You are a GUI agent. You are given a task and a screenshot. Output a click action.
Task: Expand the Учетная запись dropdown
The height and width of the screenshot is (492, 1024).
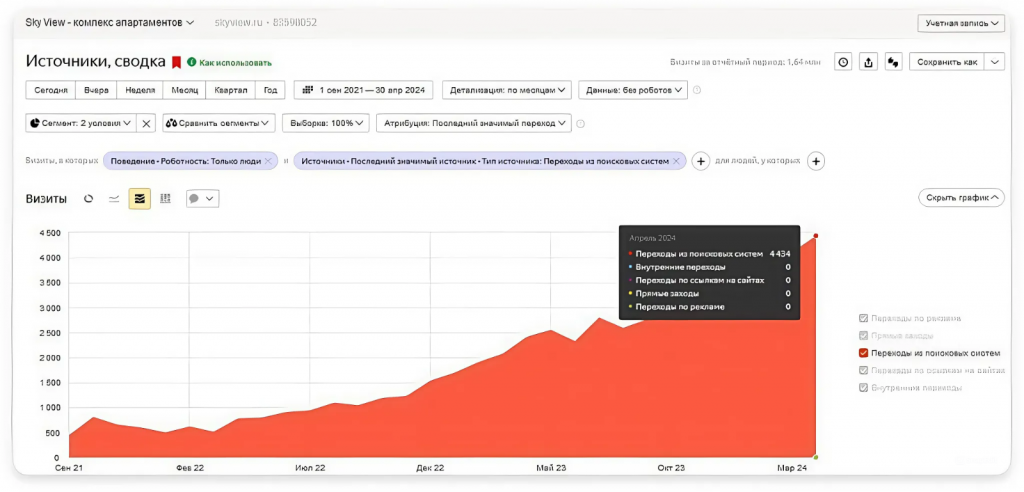[961, 24]
